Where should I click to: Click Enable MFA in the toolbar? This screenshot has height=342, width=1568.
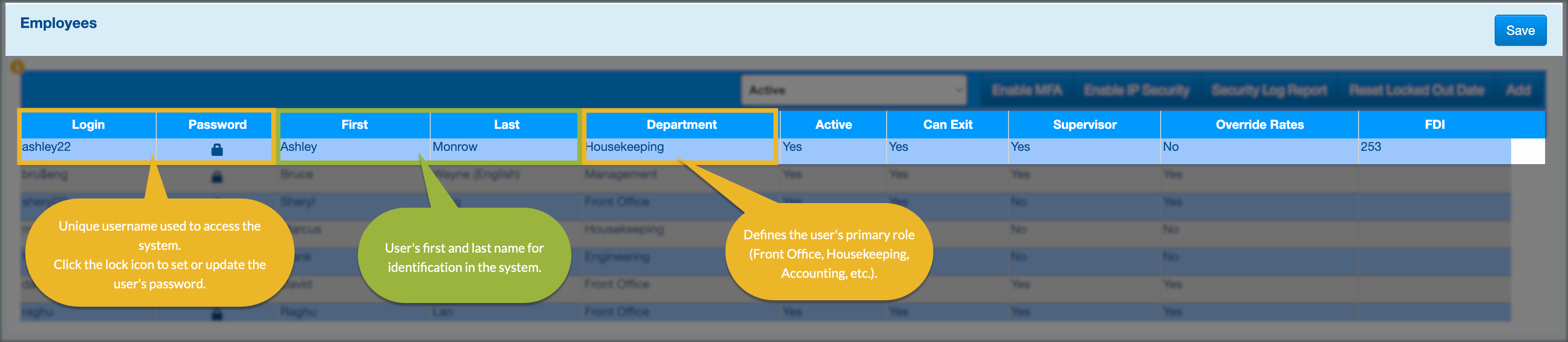1026,90
